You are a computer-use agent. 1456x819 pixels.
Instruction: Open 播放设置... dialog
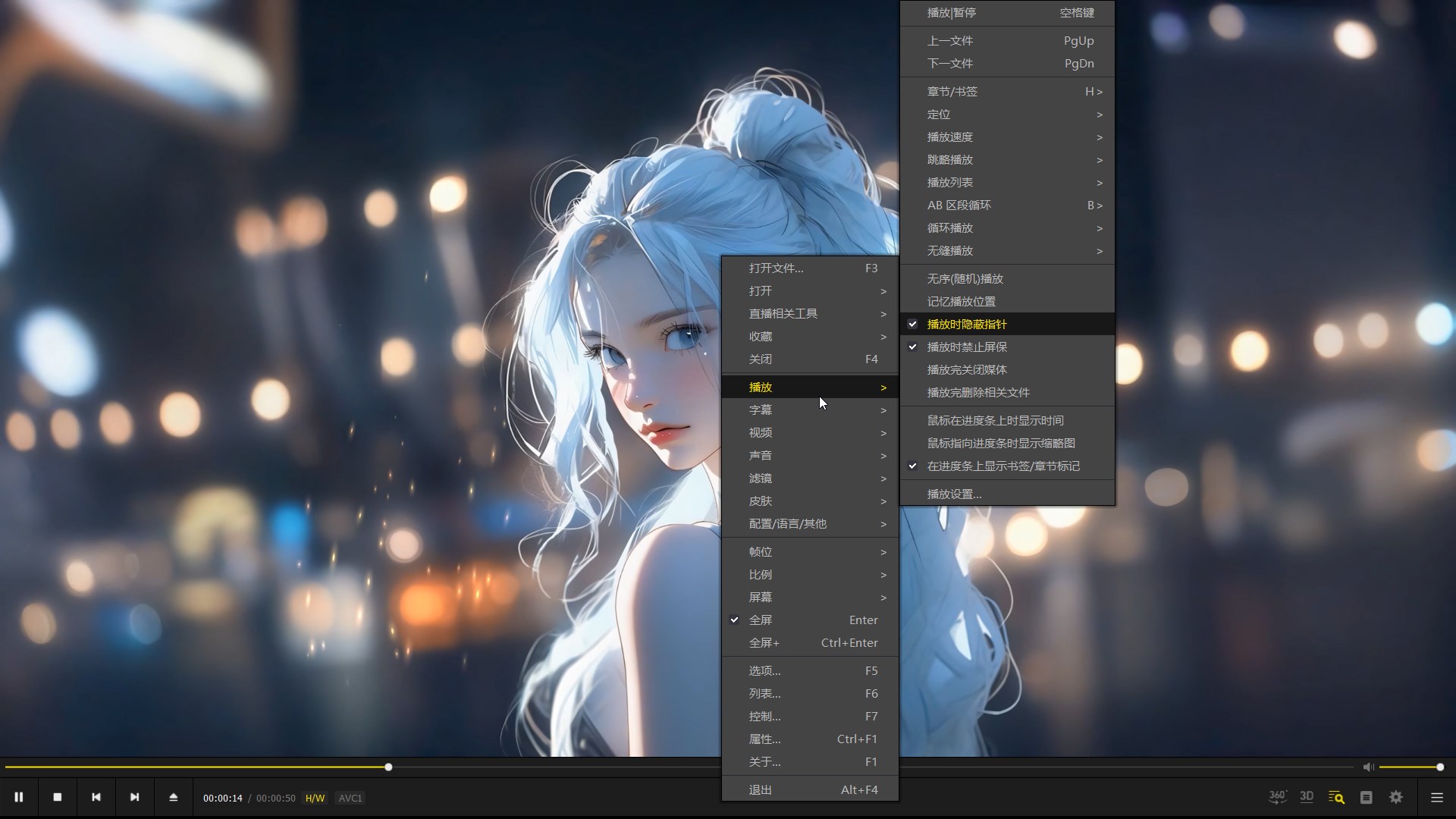pos(1007,494)
